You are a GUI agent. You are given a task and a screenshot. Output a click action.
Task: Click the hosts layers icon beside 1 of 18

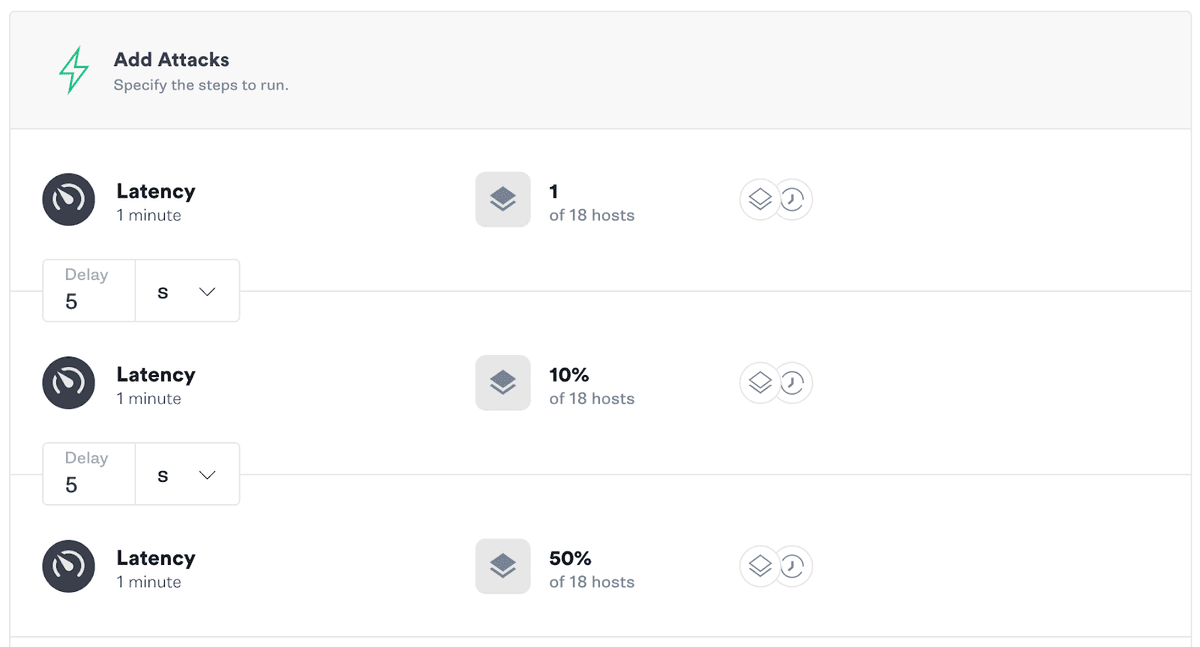tap(503, 200)
